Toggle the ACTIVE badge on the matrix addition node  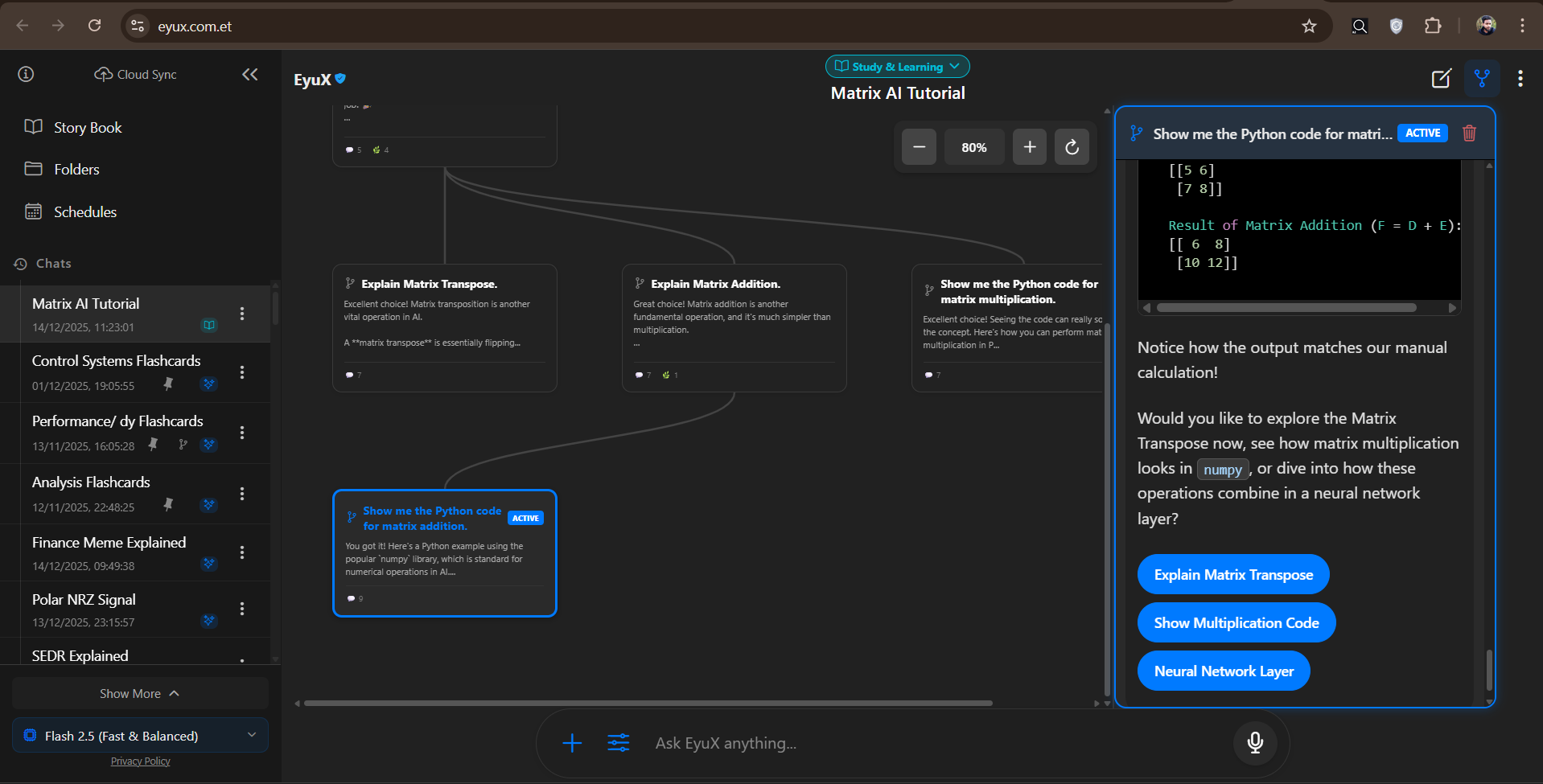click(x=525, y=518)
